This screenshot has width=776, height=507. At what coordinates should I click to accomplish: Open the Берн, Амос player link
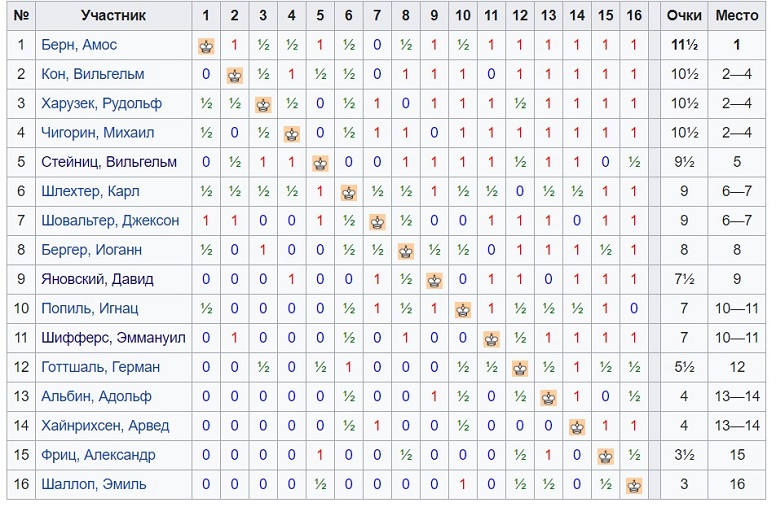[79, 45]
